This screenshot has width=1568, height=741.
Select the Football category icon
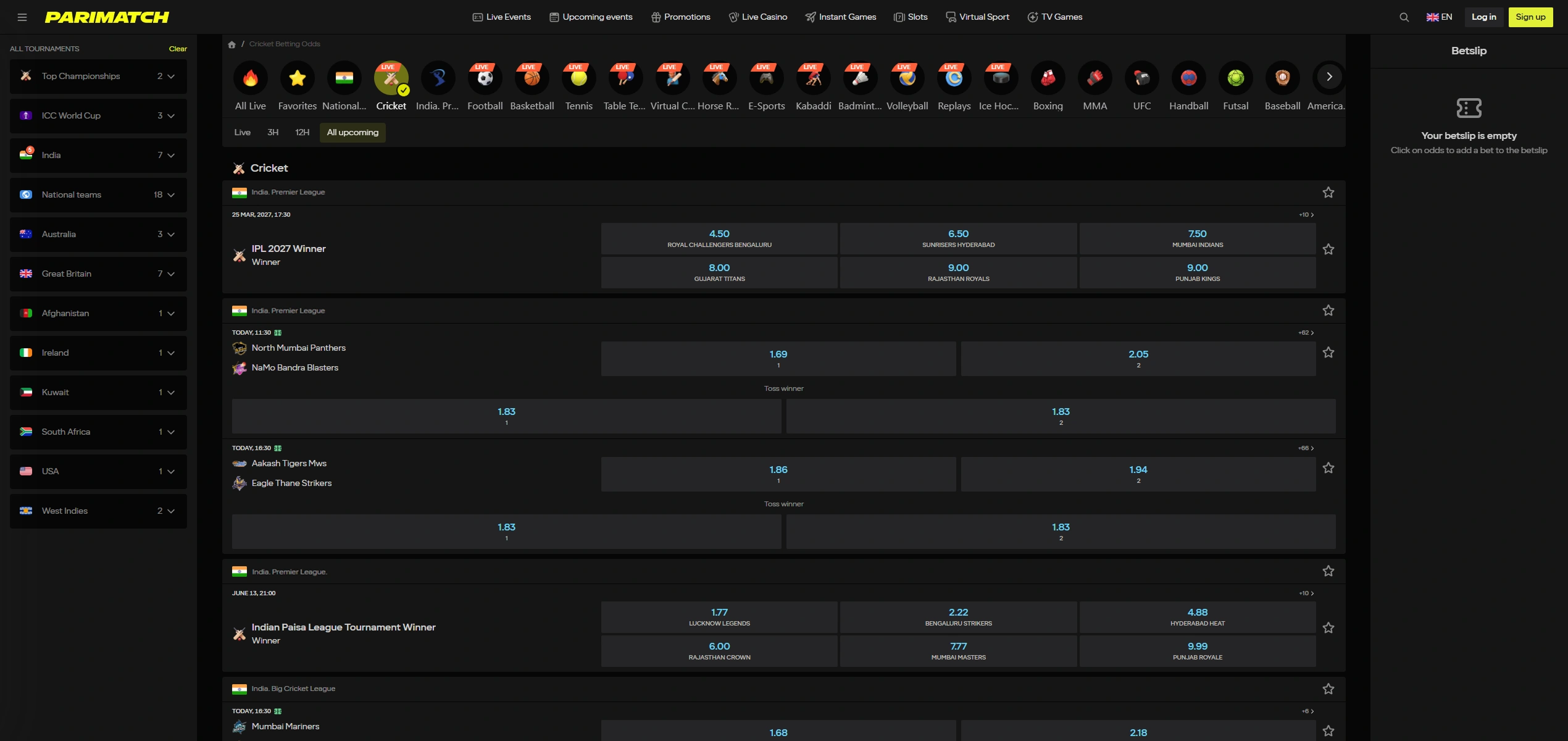485,78
